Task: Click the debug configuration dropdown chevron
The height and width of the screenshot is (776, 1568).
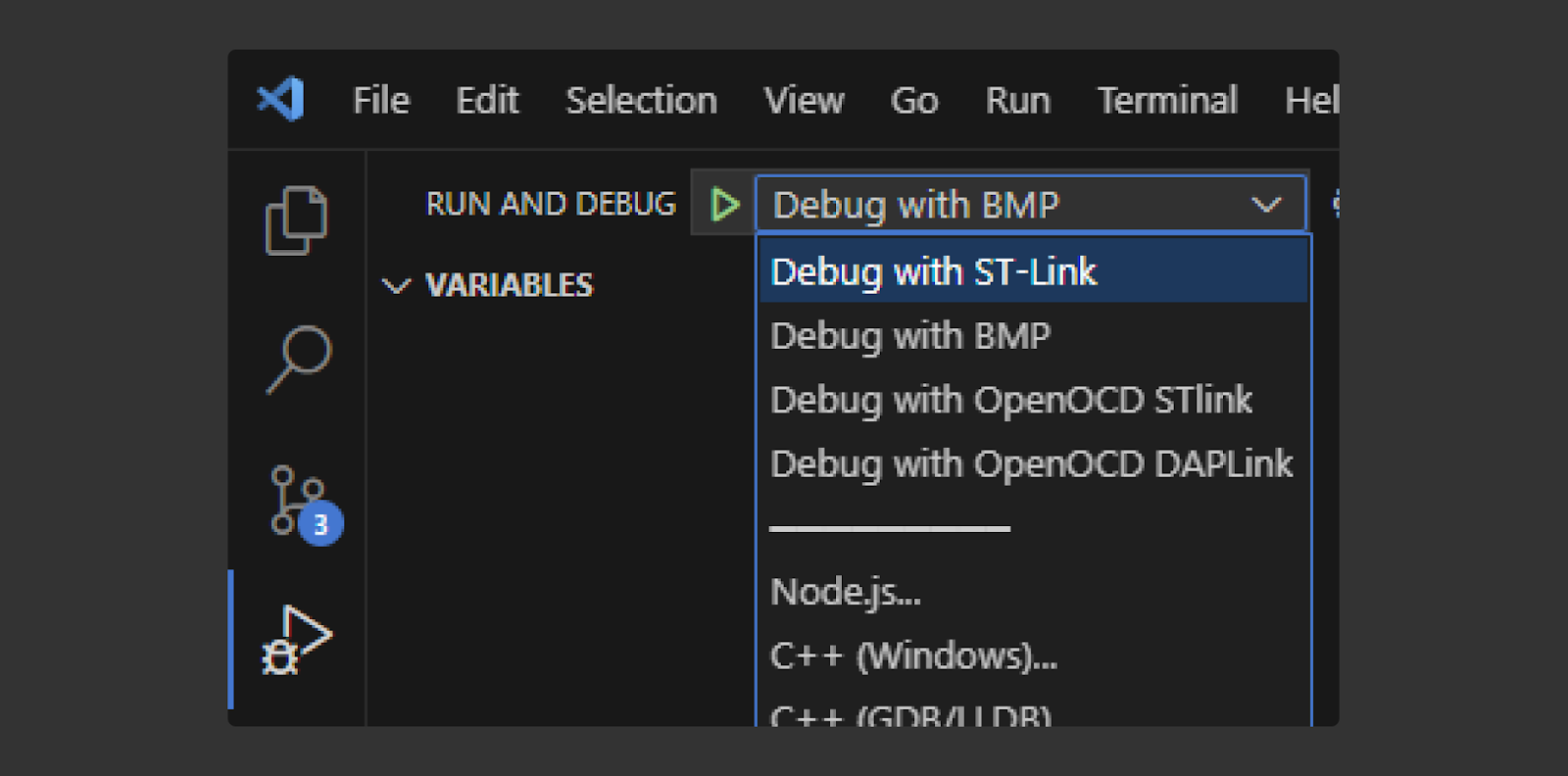Action: tap(1266, 205)
